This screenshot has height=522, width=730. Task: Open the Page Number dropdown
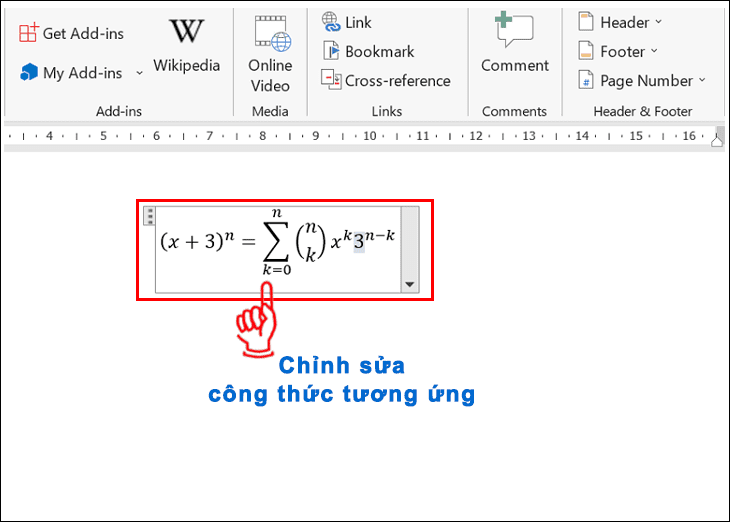pyautogui.click(x=702, y=80)
